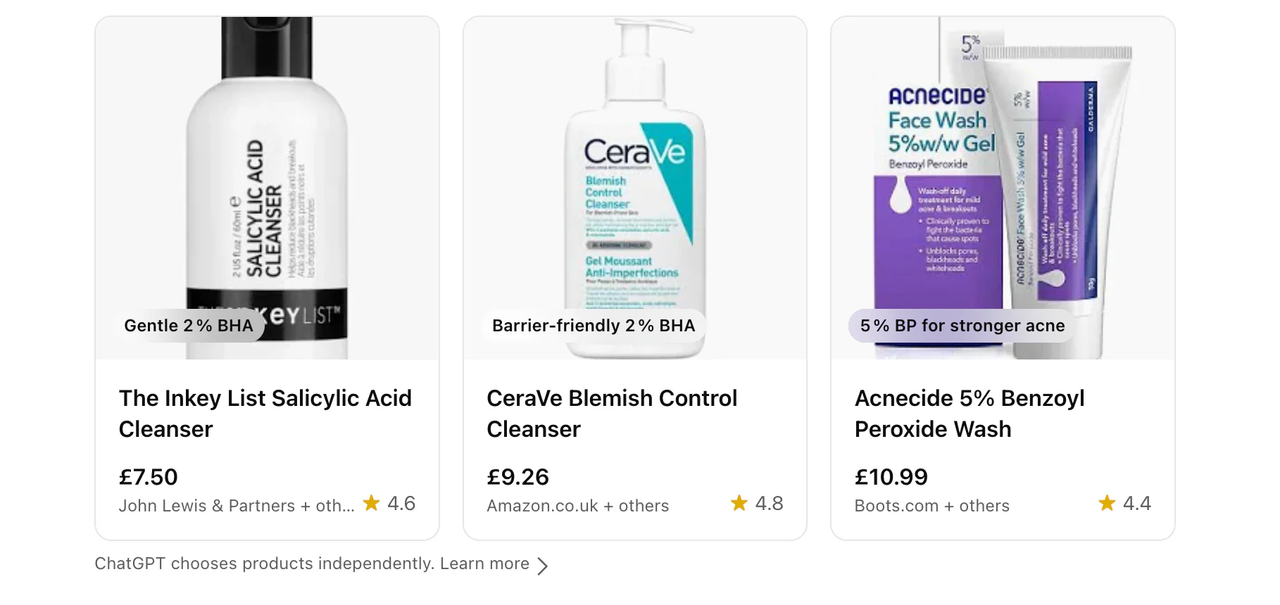Screen dimensions: 1280x605
Task: Click the chevron arrow after Learn more
Action: (x=542, y=566)
